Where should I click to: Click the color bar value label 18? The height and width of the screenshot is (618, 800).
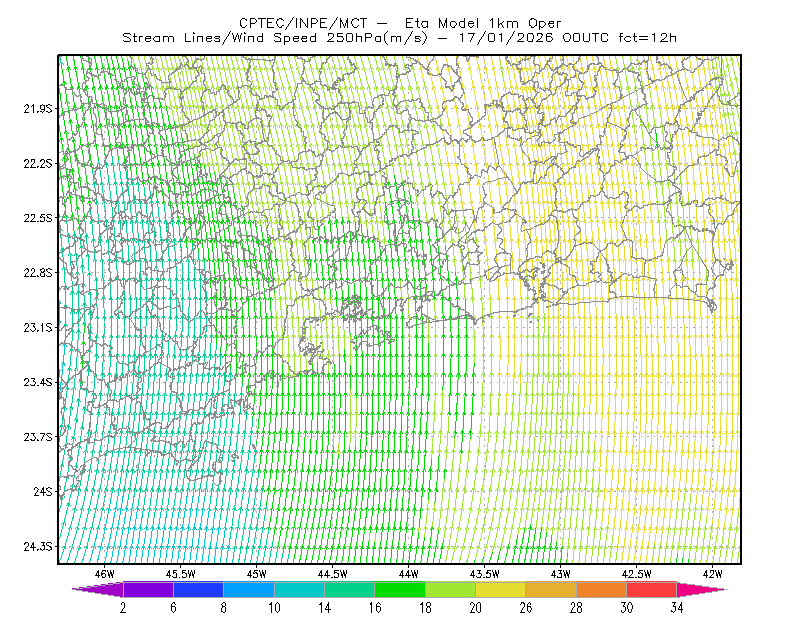point(425,608)
